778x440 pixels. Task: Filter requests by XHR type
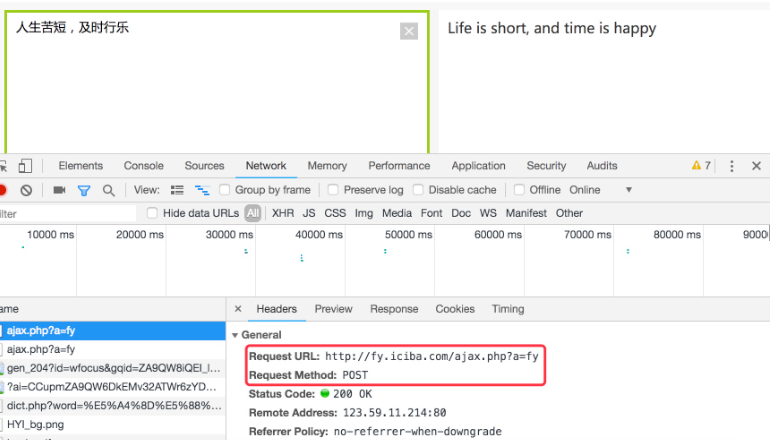(x=283, y=213)
